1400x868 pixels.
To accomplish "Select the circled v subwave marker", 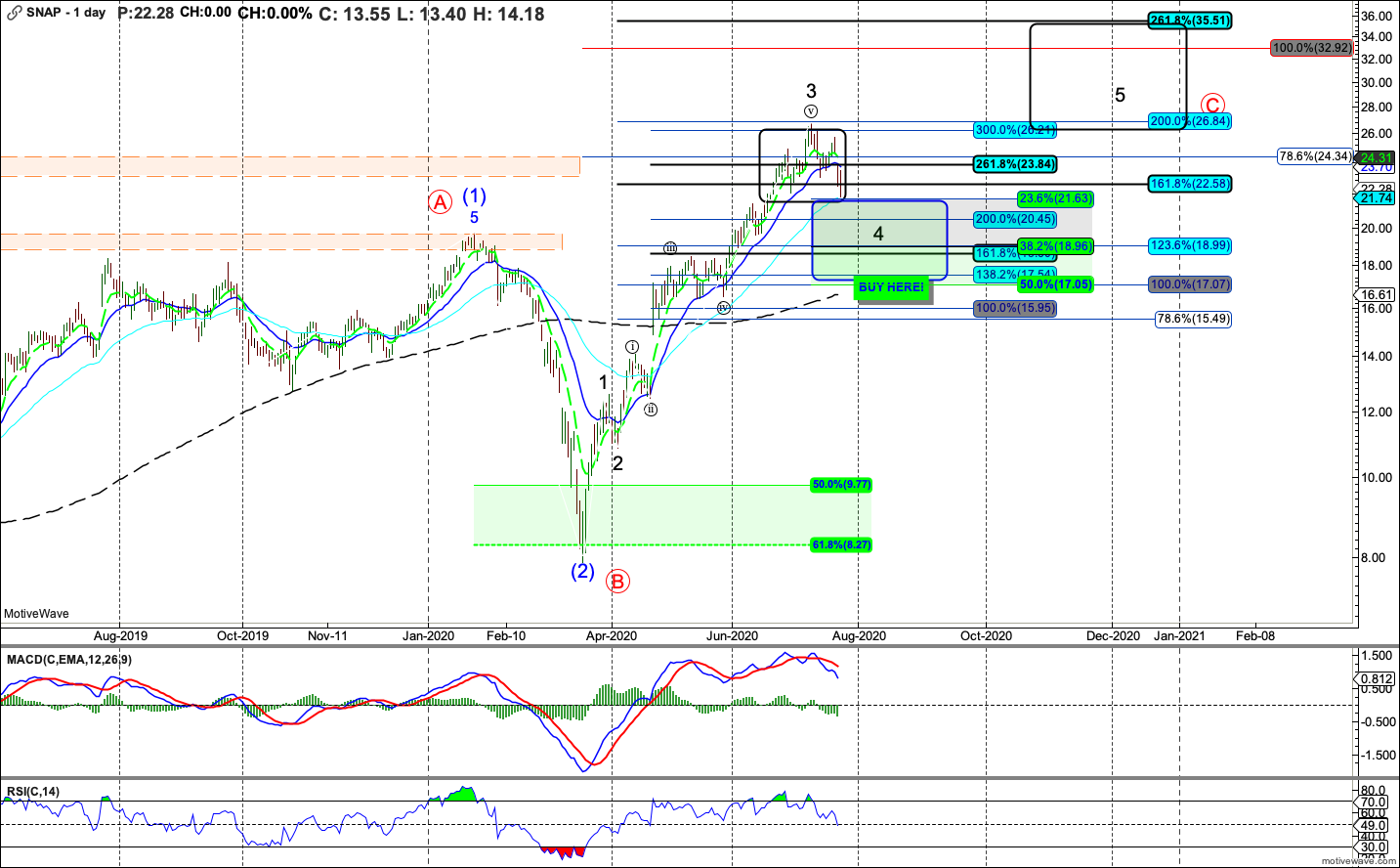I will 811,111.
